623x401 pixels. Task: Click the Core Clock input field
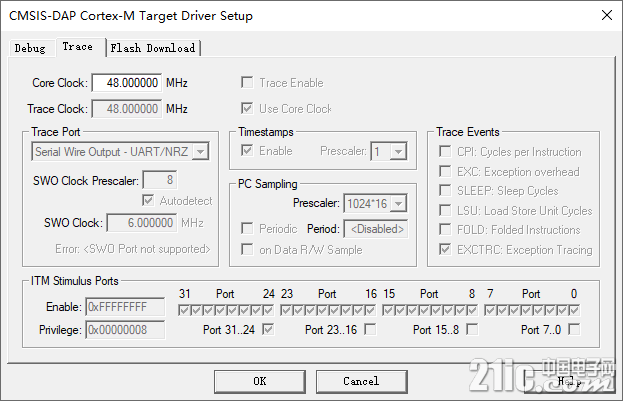127,83
